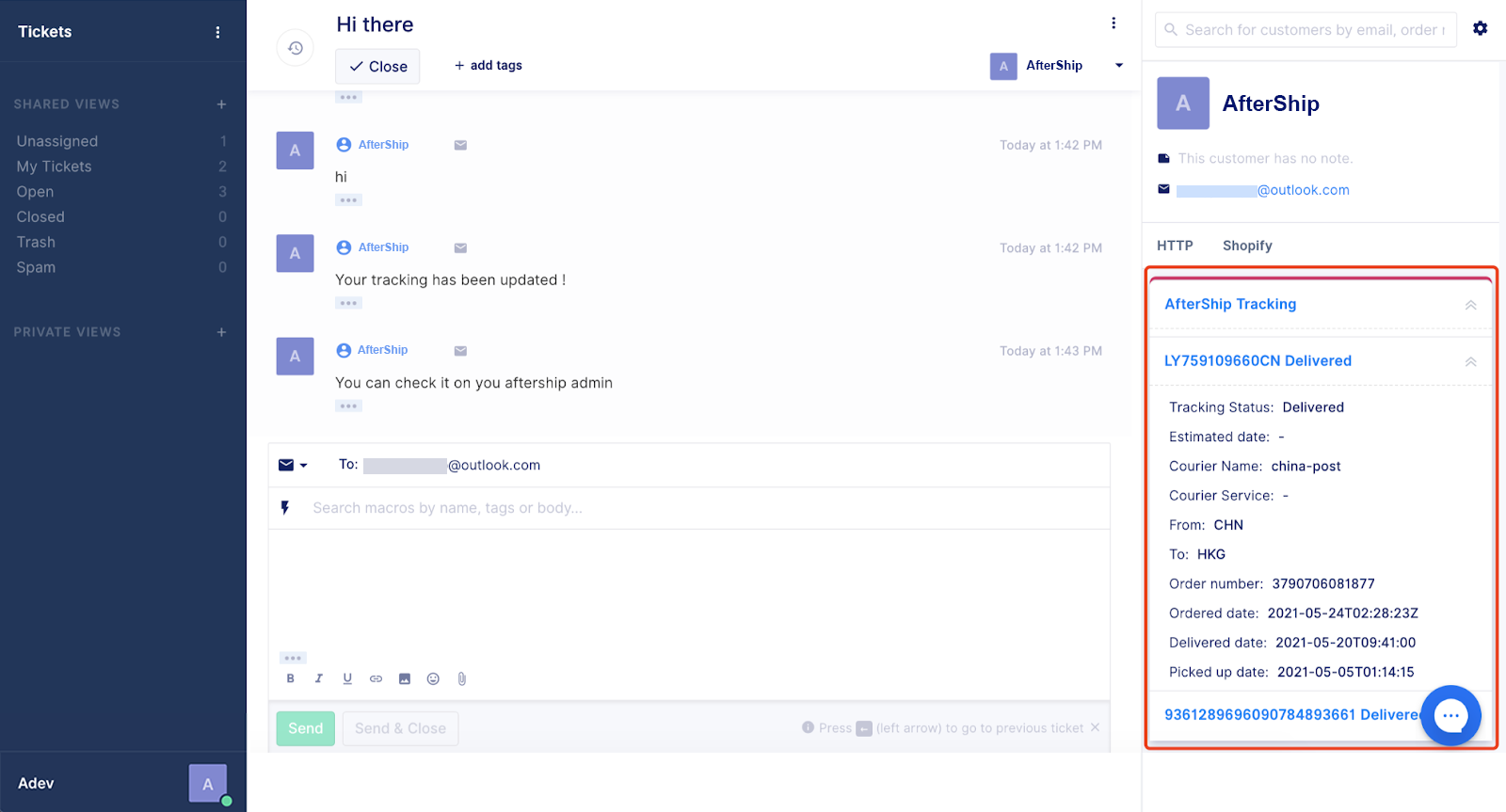Collapse the LY759109660CN Delivered tracking details
This screenshot has width=1506, height=812.
pyautogui.click(x=1470, y=361)
